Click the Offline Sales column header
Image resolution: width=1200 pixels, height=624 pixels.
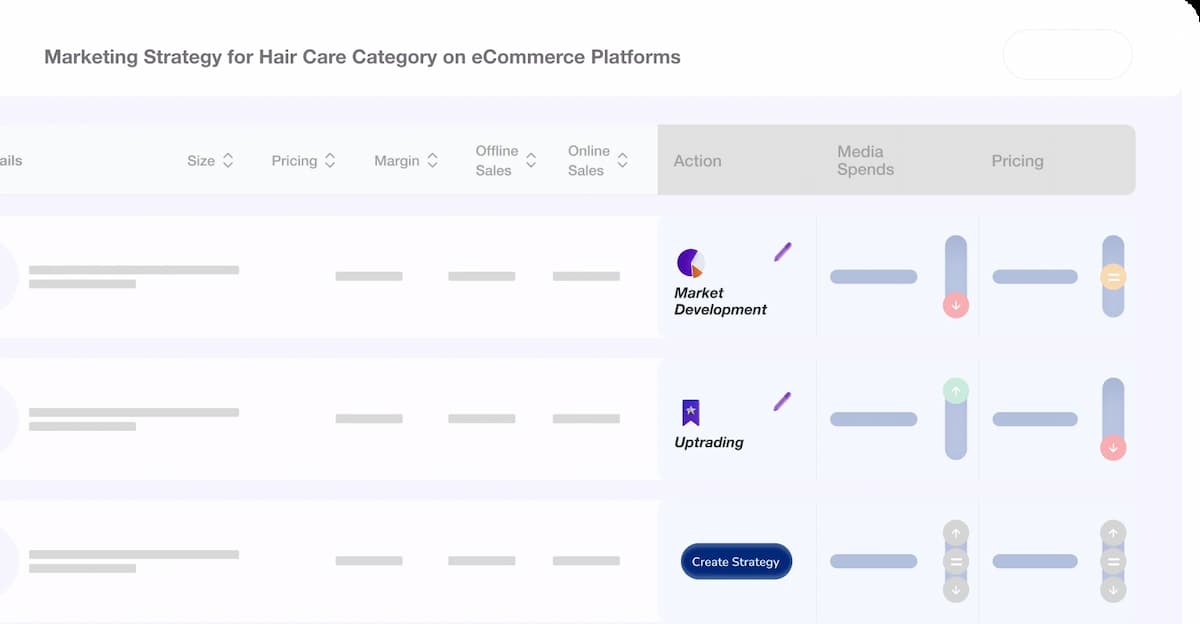pyautogui.click(x=497, y=160)
